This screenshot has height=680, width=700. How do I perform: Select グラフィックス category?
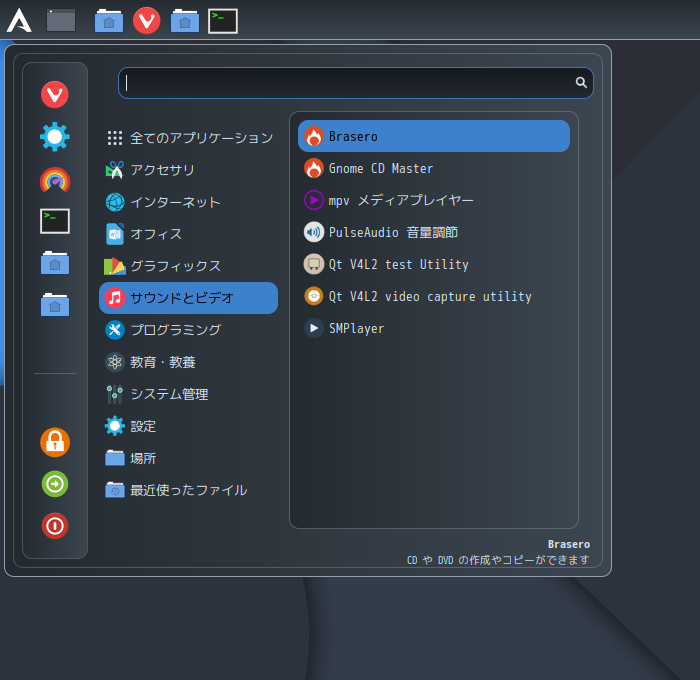click(188, 266)
